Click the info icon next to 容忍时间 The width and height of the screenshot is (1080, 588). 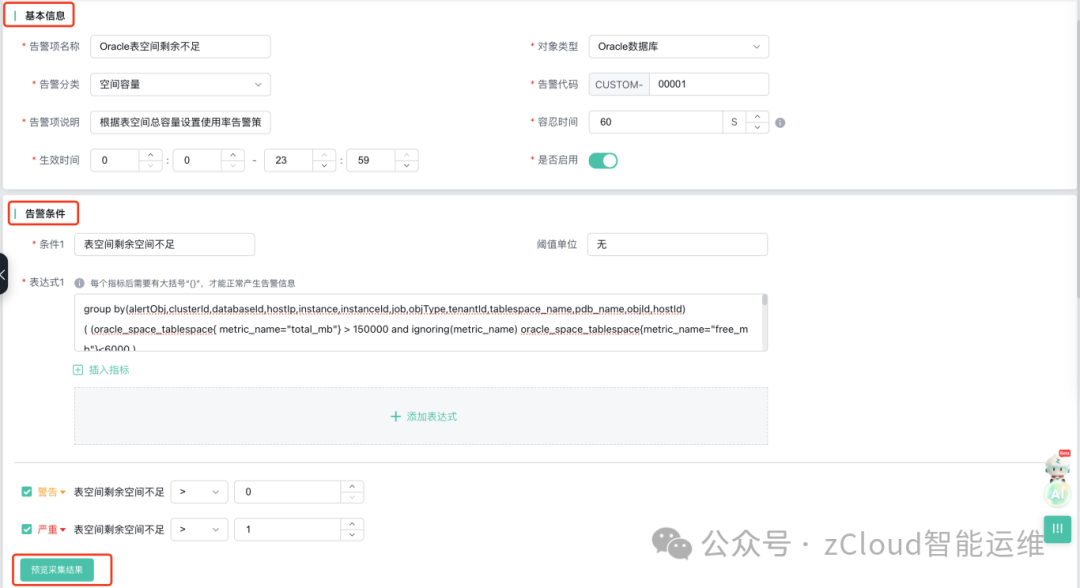click(x=780, y=123)
